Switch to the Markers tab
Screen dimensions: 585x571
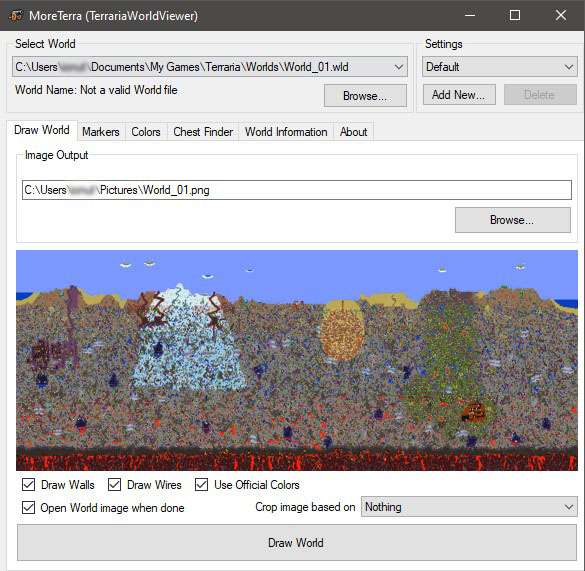101,132
